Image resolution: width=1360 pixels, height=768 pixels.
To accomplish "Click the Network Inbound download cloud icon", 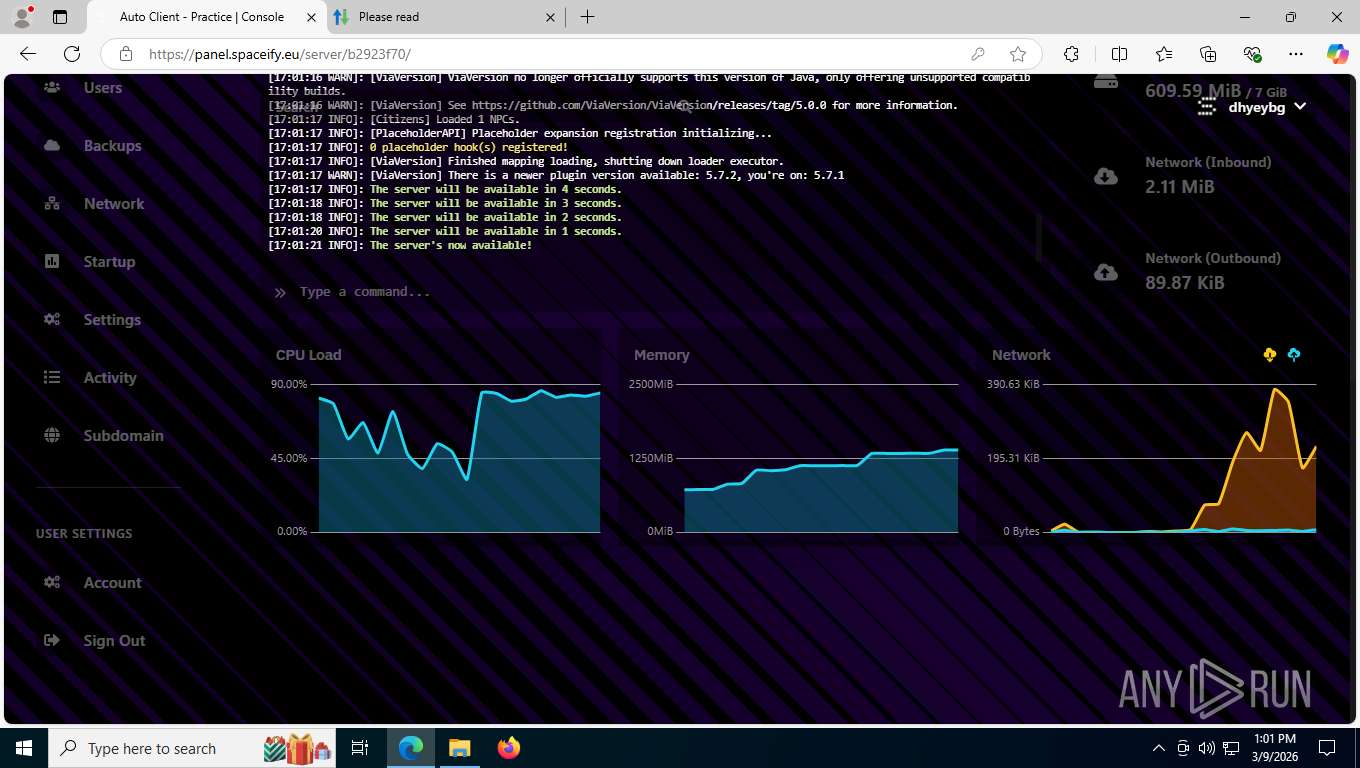I will pyautogui.click(x=1106, y=177).
